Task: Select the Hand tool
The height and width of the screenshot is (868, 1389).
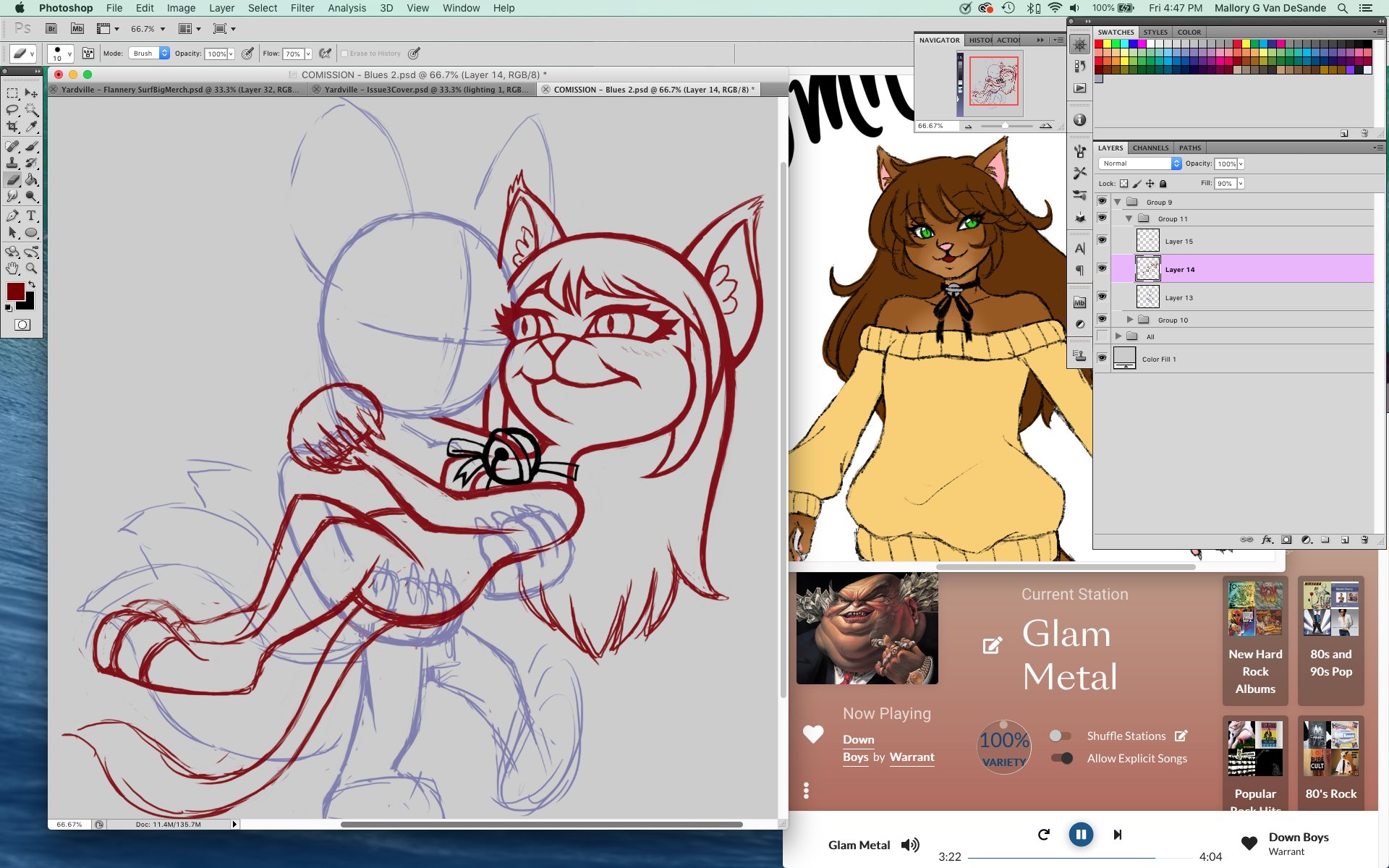Action: 12,268
